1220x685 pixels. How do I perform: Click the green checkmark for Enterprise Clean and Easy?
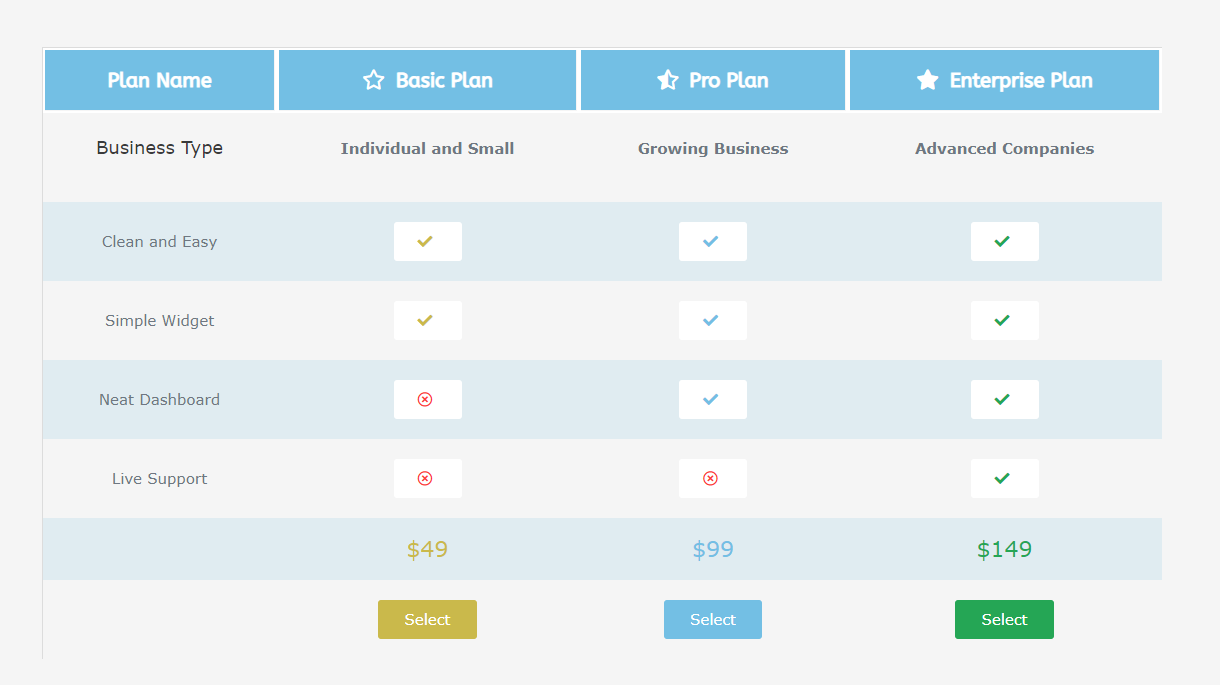click(x=1002, y=242)
